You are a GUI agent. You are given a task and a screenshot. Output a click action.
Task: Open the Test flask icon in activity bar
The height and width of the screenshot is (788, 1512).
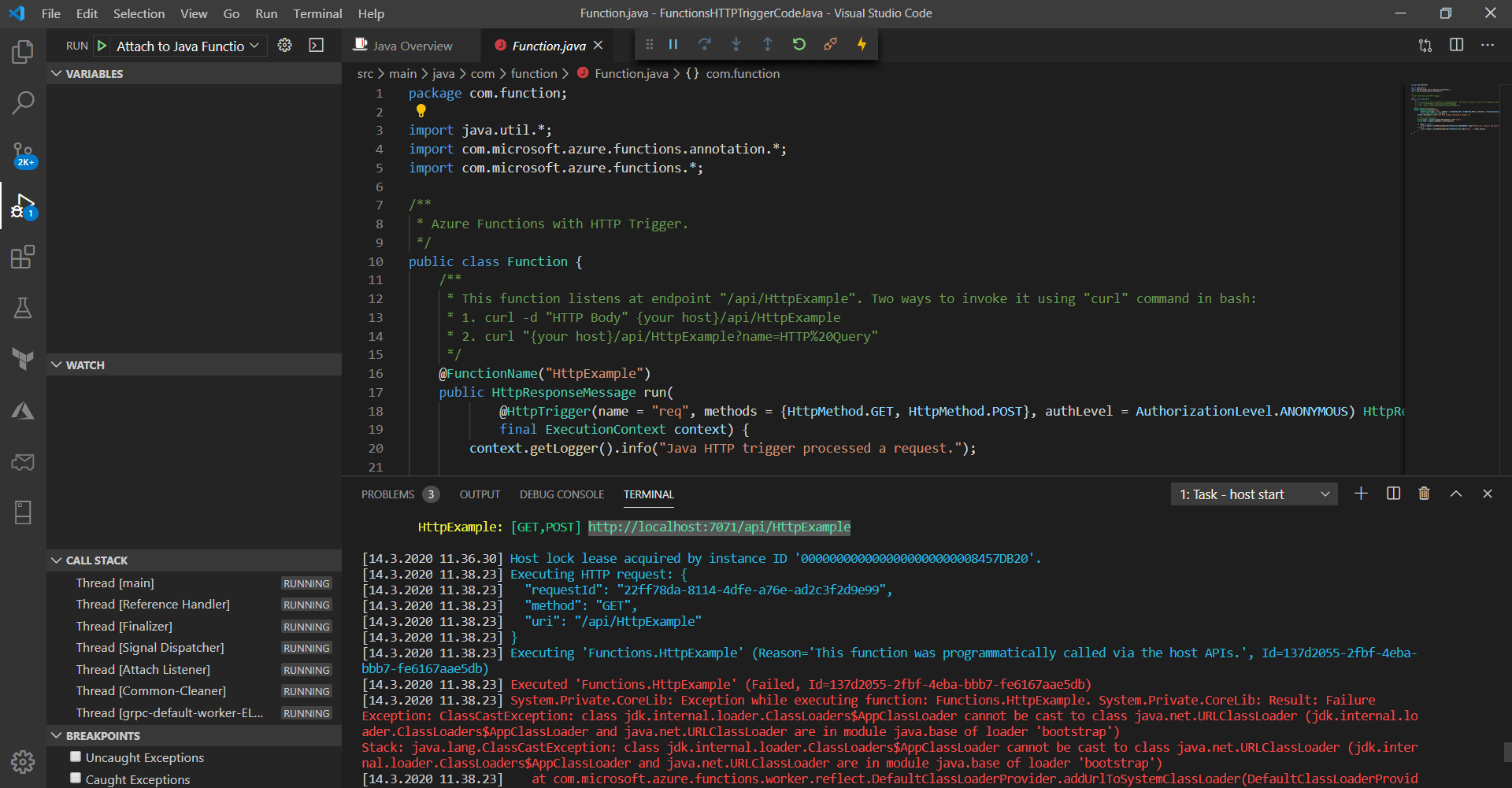(x=23, y=308)
